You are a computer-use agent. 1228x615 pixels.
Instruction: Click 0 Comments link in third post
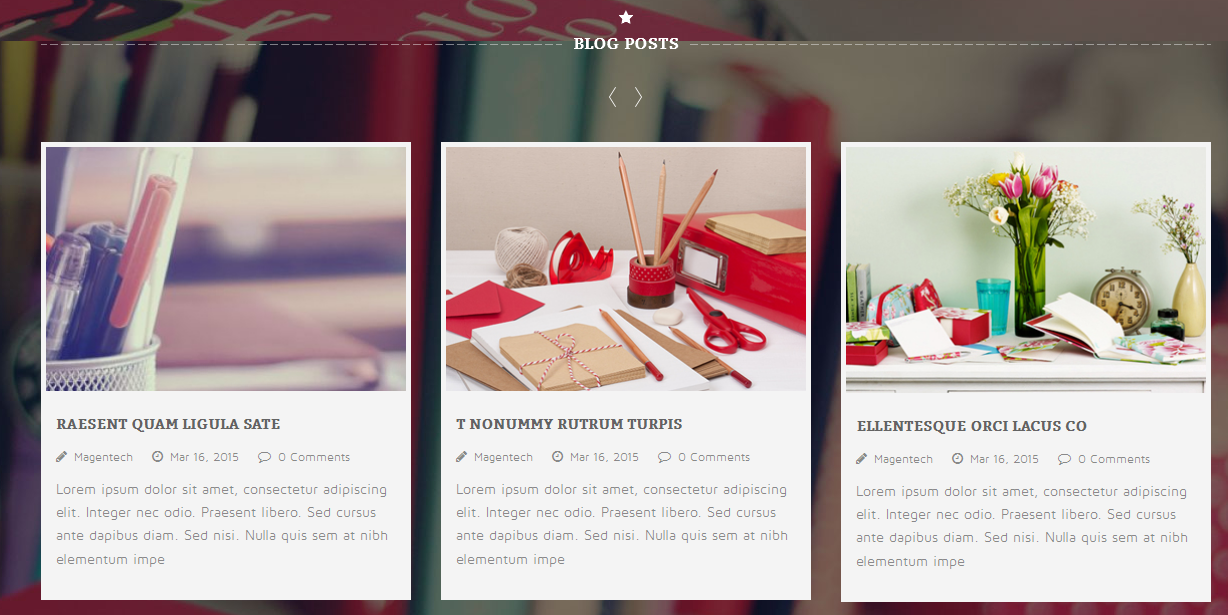click(1114, 459)
